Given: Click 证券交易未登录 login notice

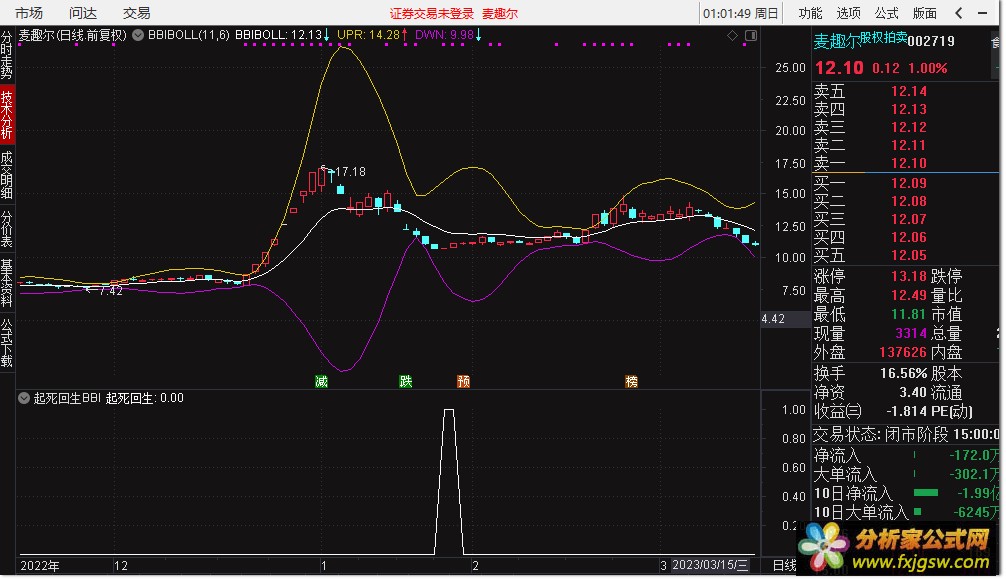Looking at the screenshot, I should tap(431, 13).
